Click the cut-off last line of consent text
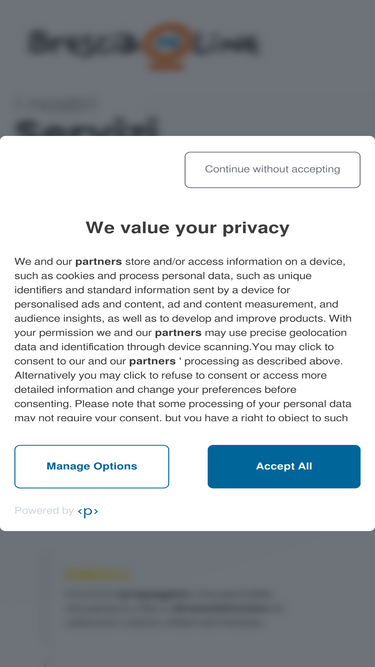The image size is (375, 667). (x=181, y=418)
